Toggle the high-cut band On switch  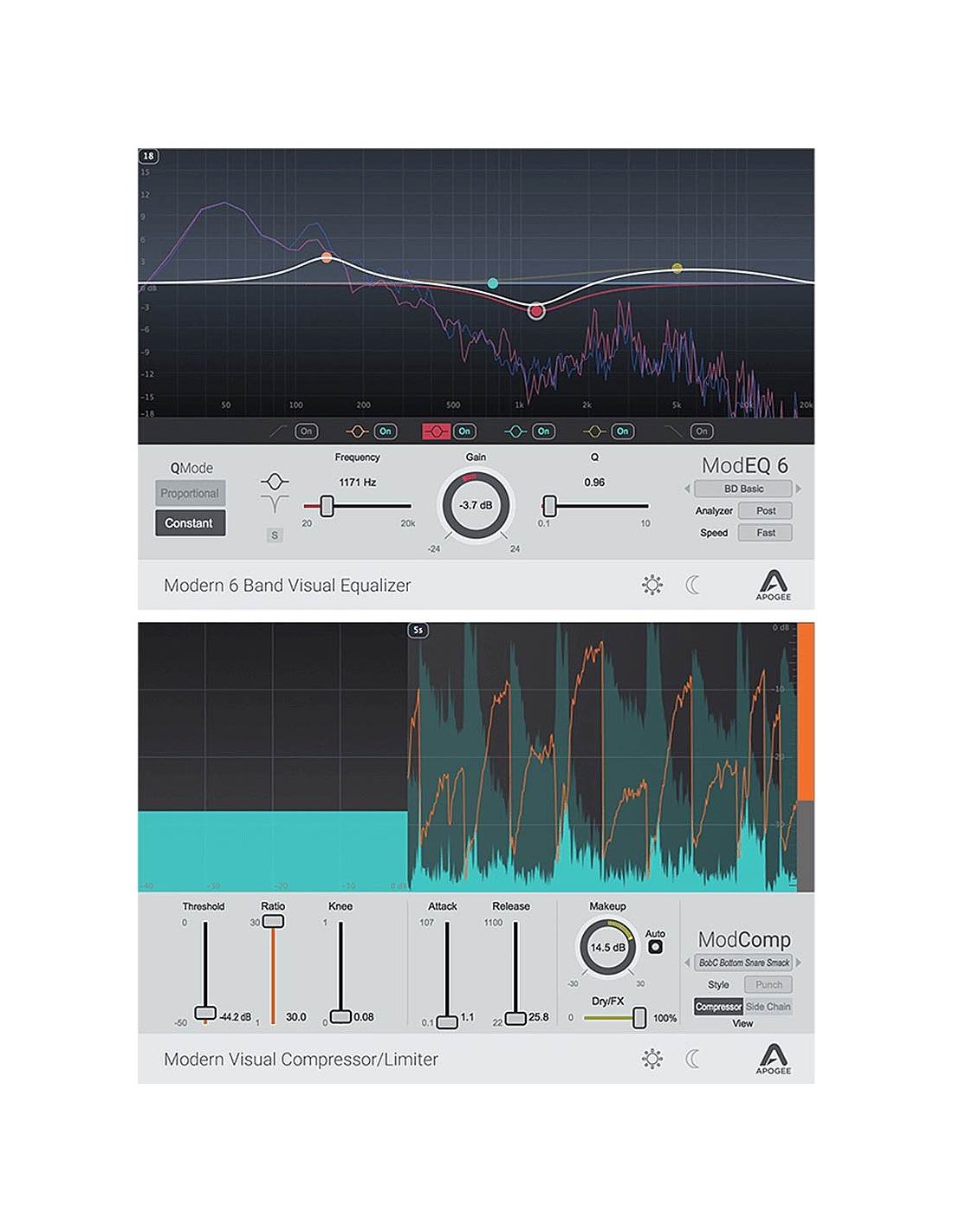(702, 431)
